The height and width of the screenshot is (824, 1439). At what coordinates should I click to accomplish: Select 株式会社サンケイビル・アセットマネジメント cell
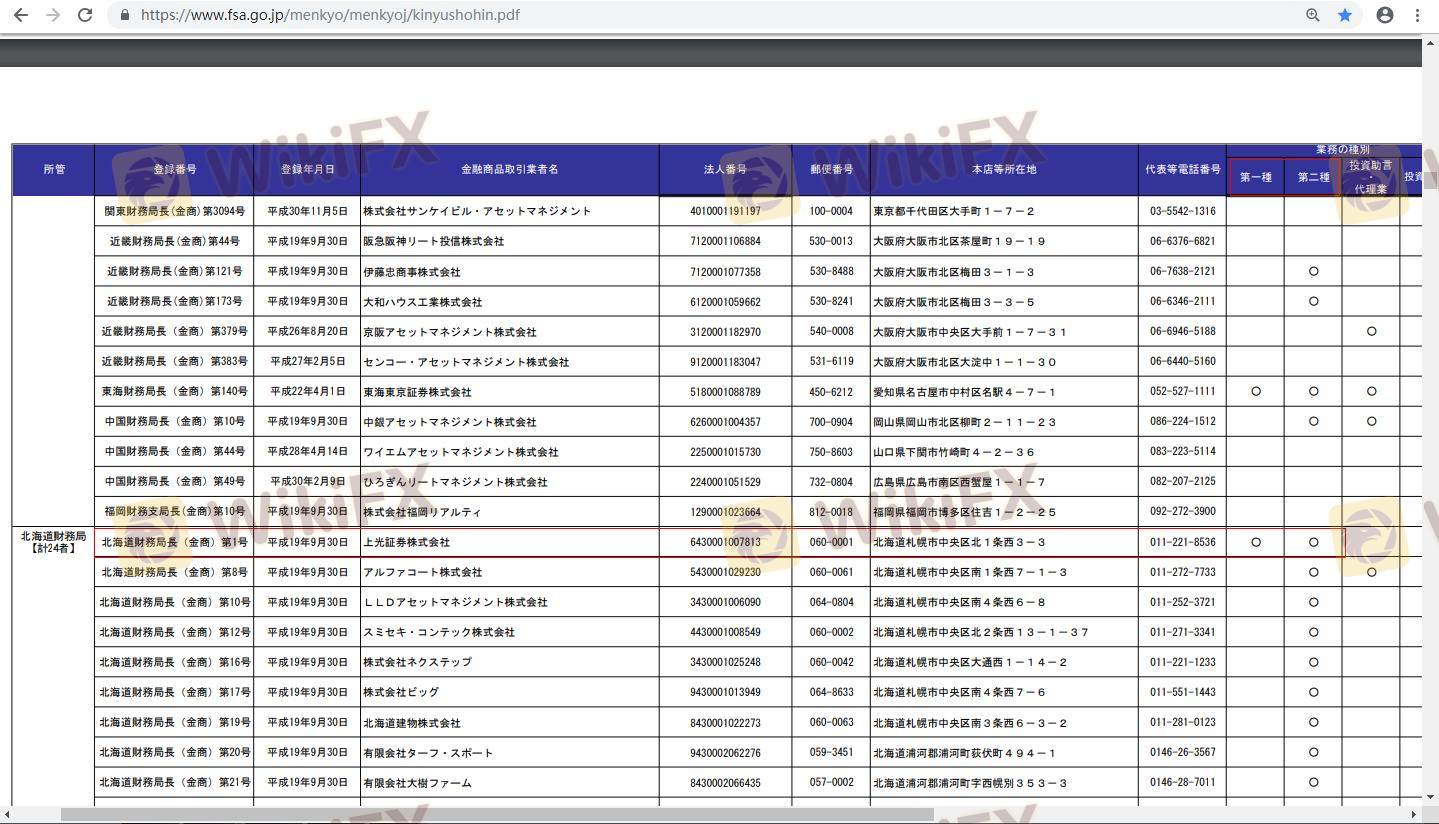pos(510,211)
